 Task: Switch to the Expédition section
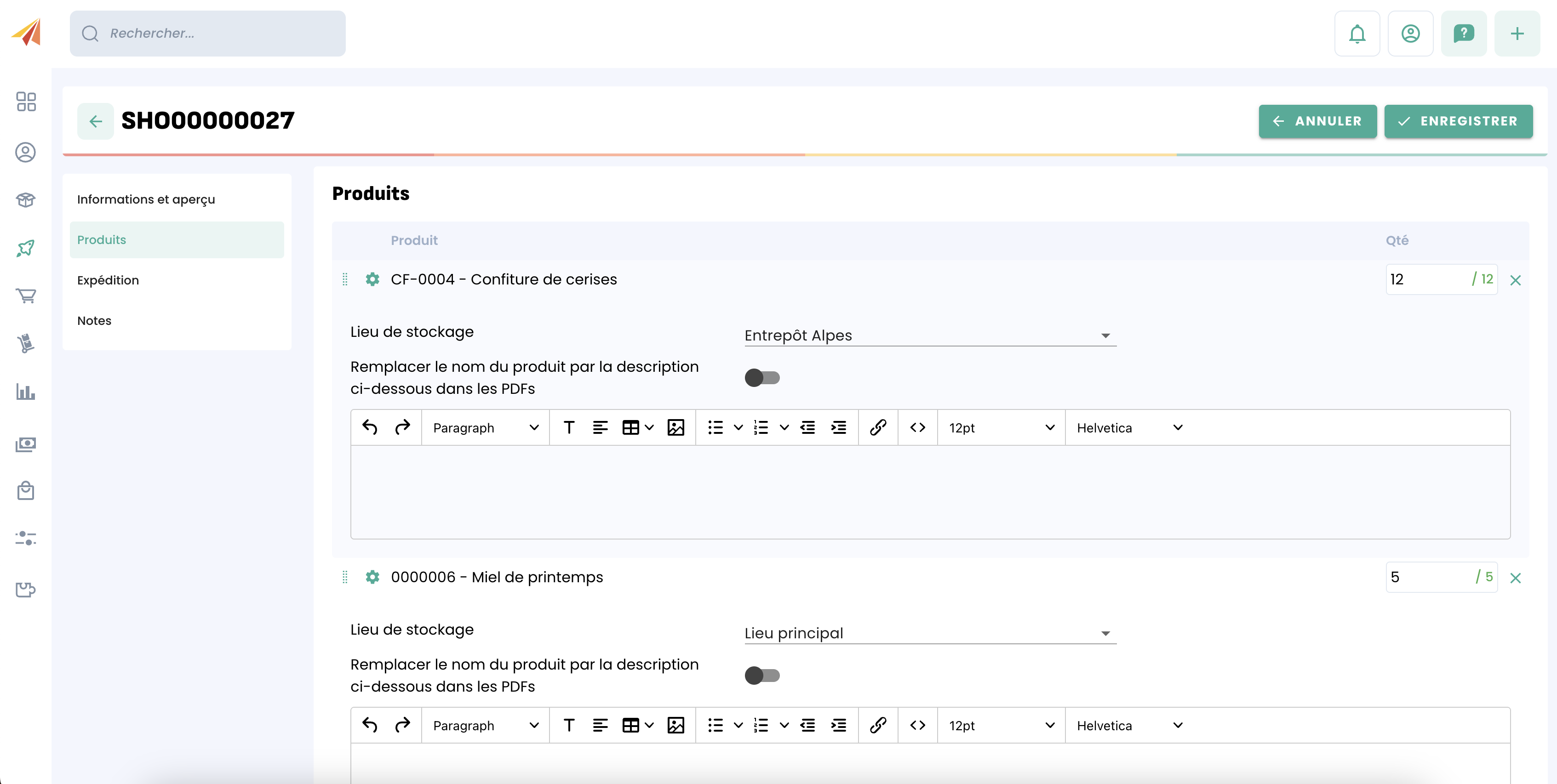pos(108,280)
